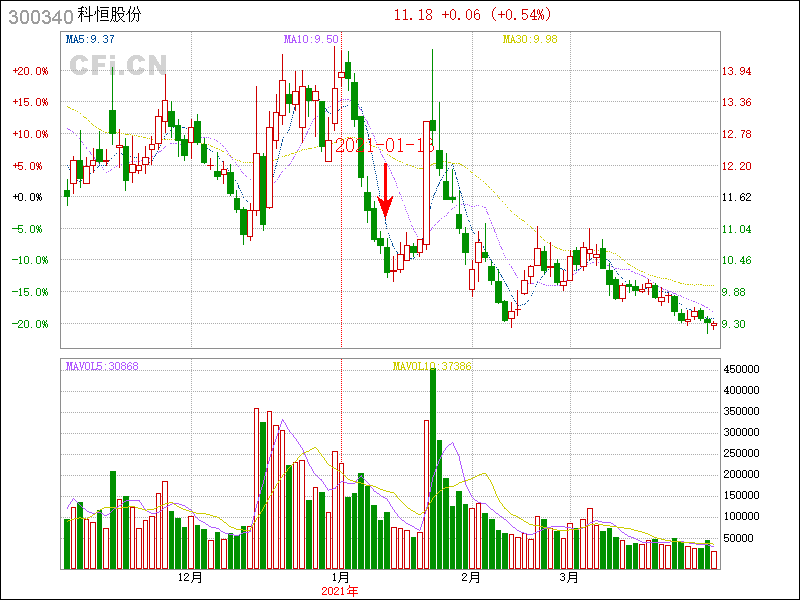Click the 13.94 price axis label
This screenshot has height=600, width=800.
pyautogui.click(x=737, y=71)
